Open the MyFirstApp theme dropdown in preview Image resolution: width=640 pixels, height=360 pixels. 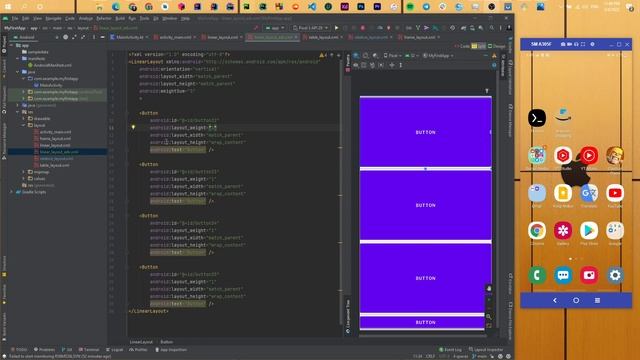[438, 56]
